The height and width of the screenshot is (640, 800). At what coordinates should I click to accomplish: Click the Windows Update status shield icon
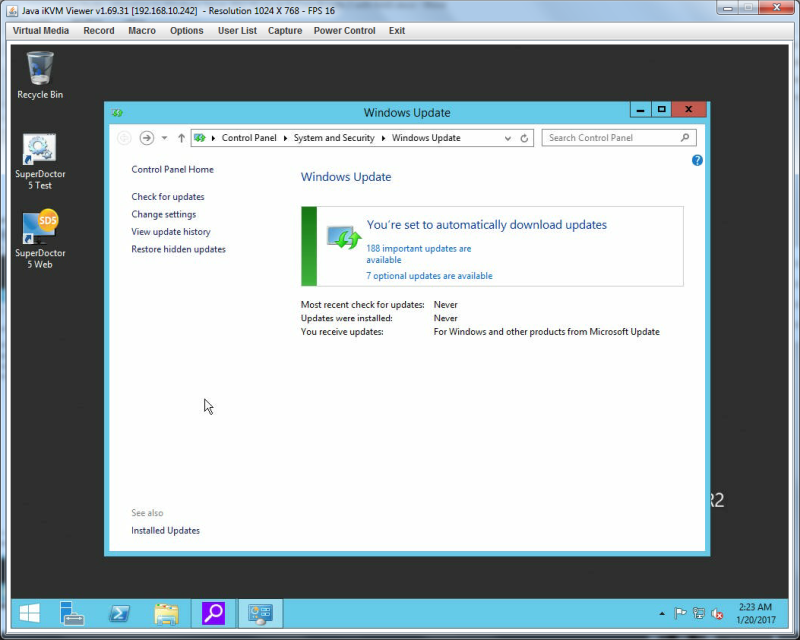[343, 238]
